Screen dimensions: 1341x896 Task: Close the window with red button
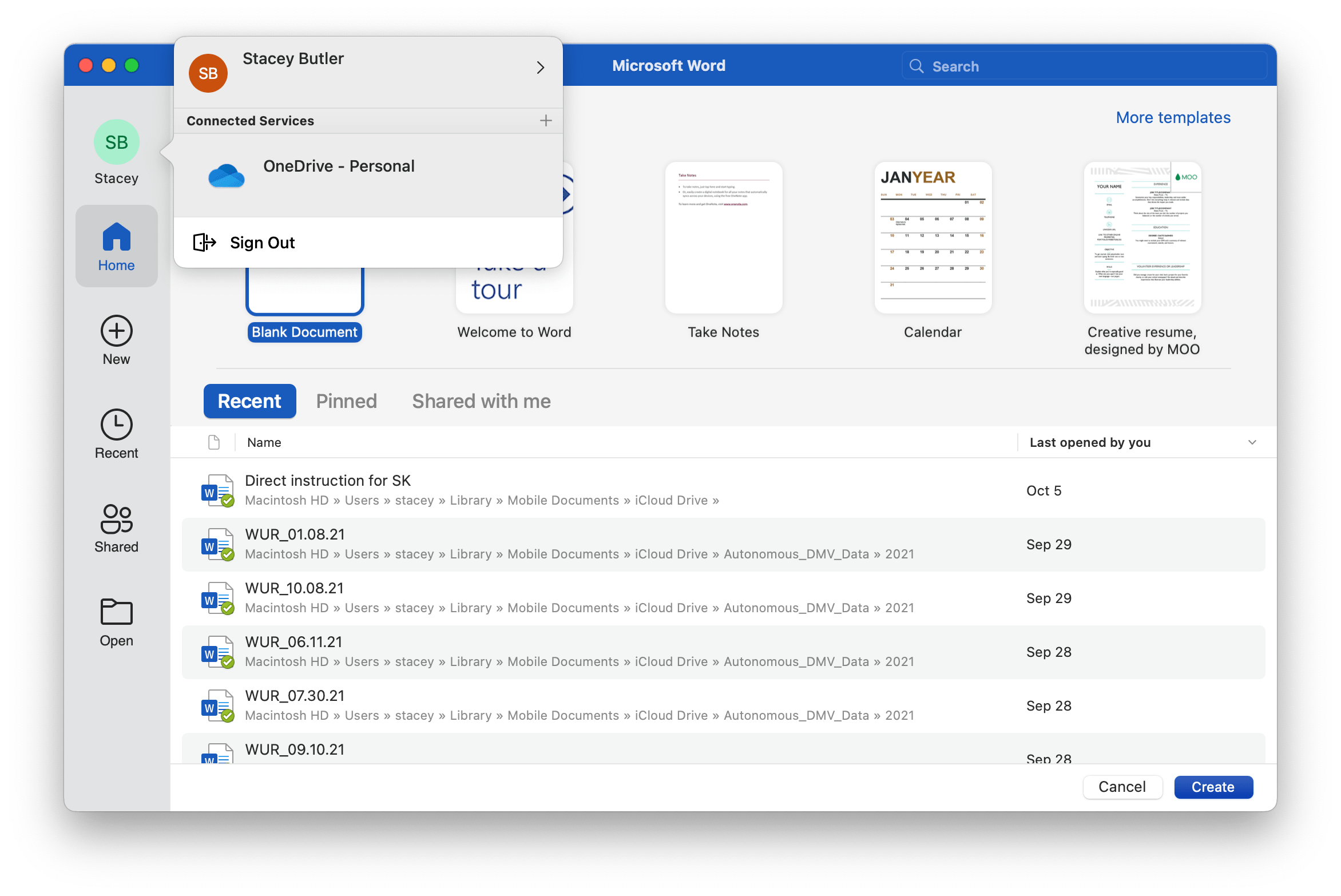(86, 65)
